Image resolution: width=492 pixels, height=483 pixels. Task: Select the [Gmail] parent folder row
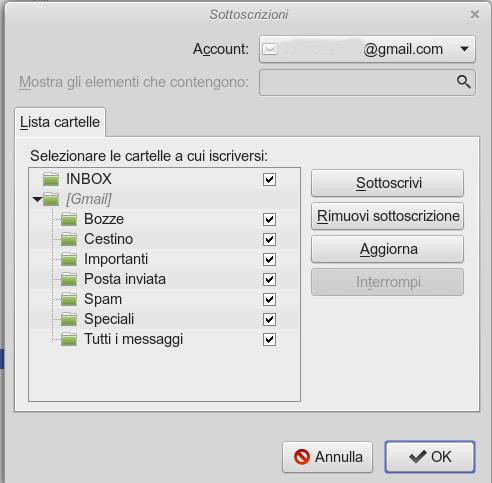[x=164, y=199]
